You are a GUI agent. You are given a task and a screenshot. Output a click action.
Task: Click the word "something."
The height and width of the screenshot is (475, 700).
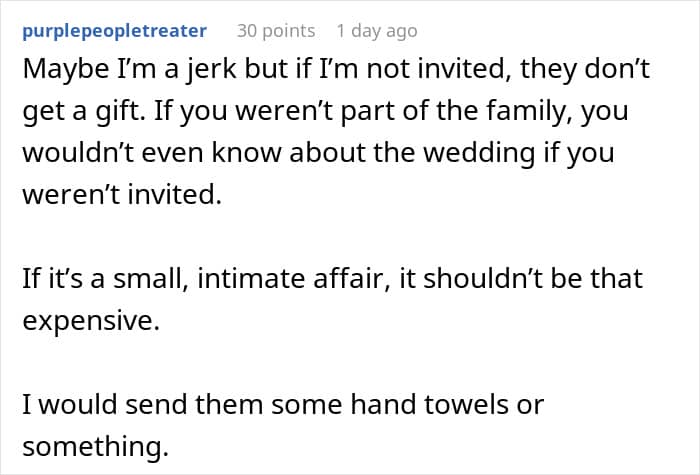93,447
